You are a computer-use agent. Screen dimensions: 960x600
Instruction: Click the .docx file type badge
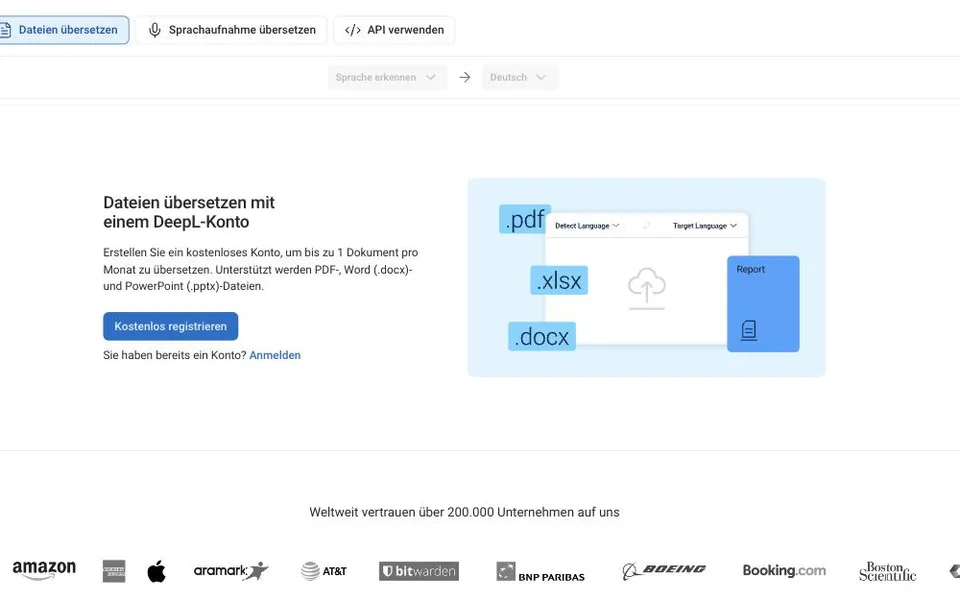click(x=542, y=337)
